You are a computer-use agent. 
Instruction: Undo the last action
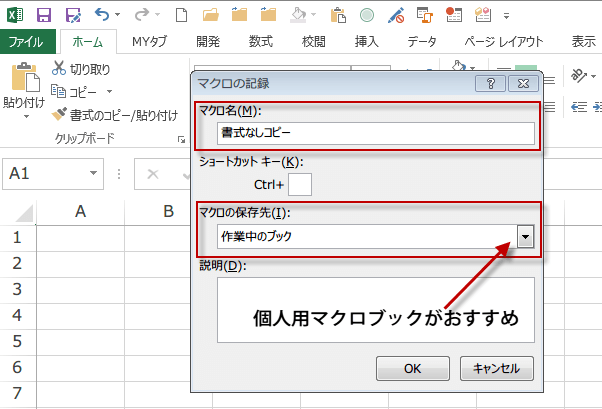[x=102, y=15]
